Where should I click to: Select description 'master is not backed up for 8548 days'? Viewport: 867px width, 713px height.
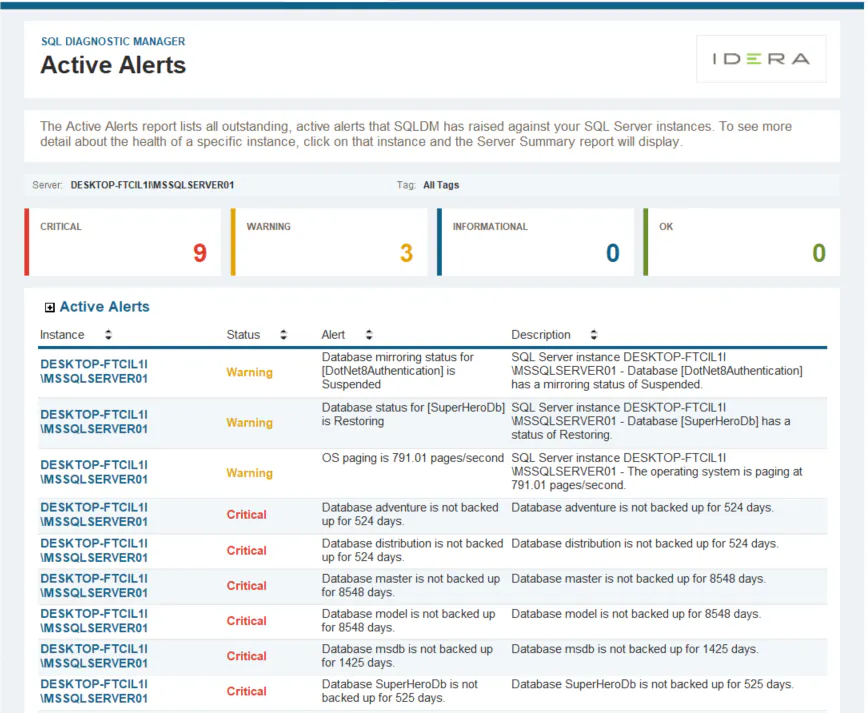coord(639,579)
